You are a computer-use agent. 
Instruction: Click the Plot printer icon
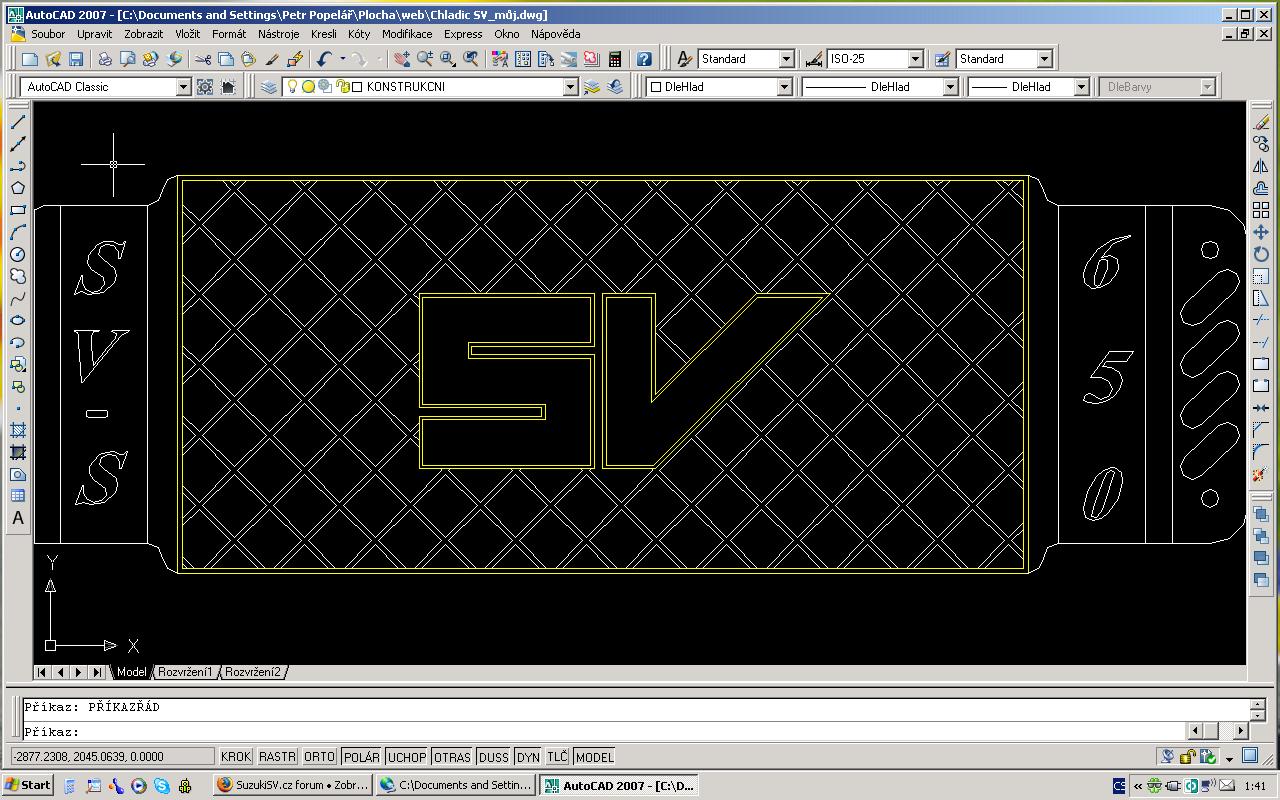(104, 59)
